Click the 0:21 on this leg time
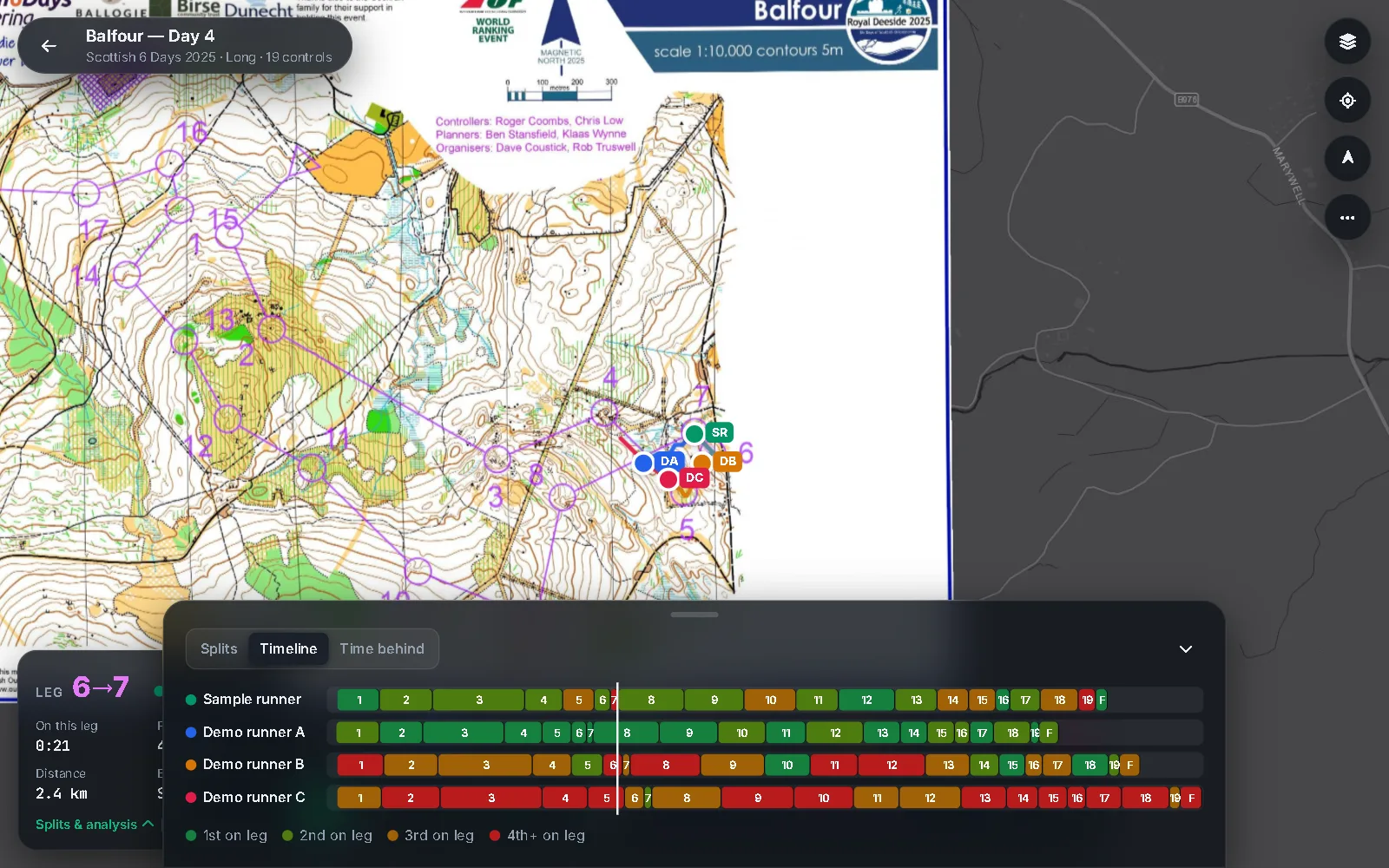Screen dimensions: 1389x868 pos(53,746)
